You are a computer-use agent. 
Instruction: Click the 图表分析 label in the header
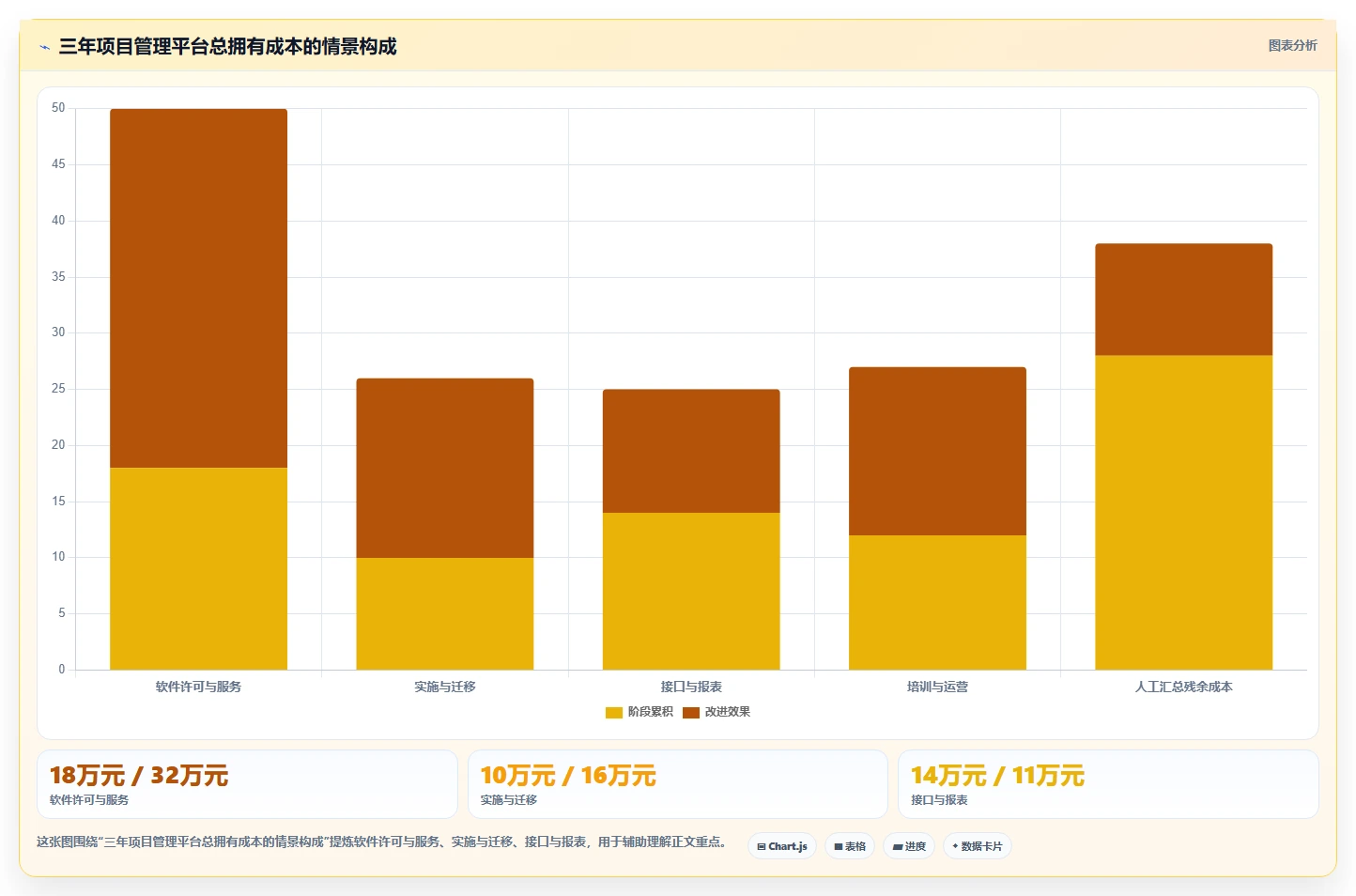[x=1292, y=45]
